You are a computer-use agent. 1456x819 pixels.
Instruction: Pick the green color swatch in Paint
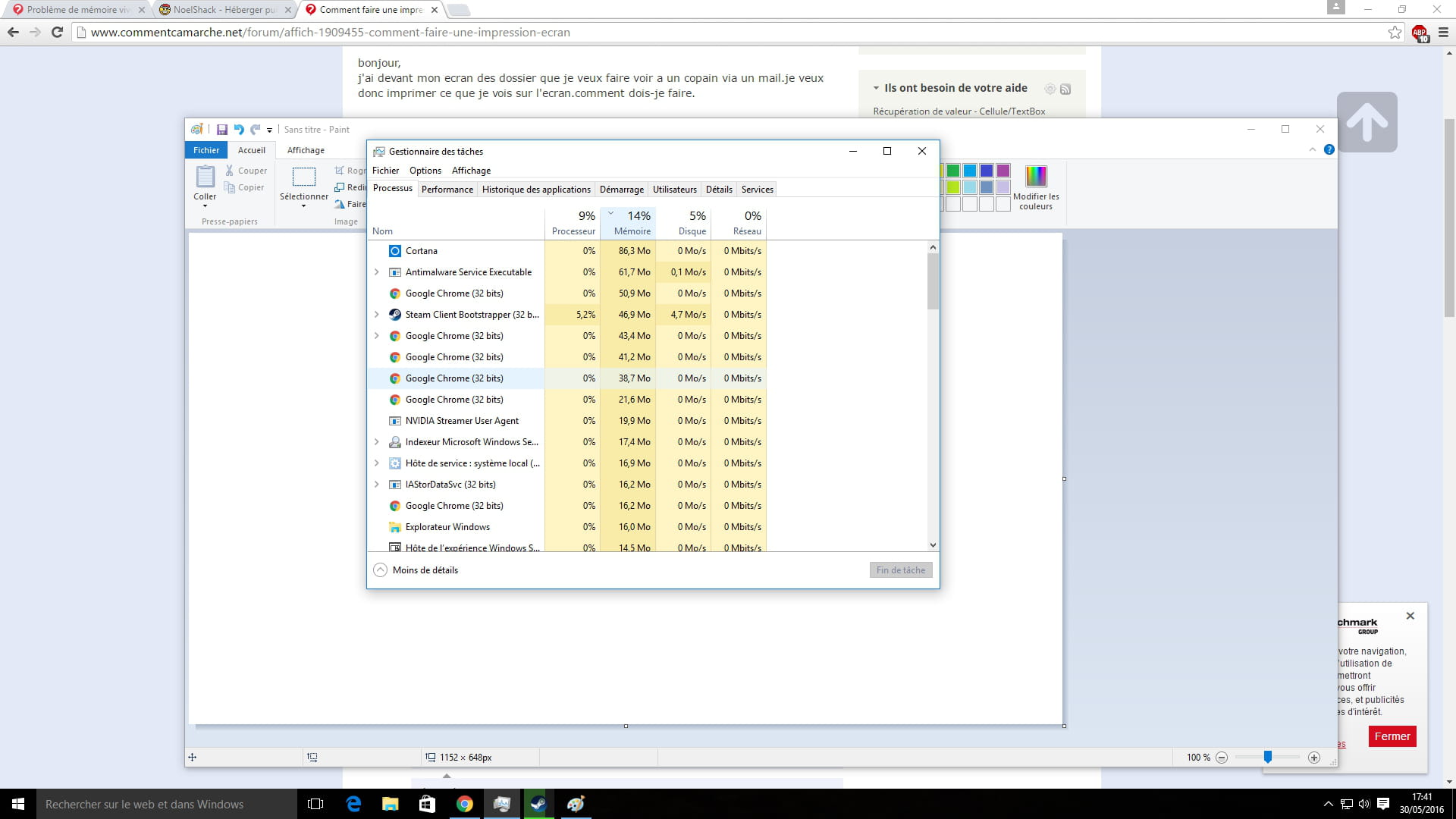(953, 171)
